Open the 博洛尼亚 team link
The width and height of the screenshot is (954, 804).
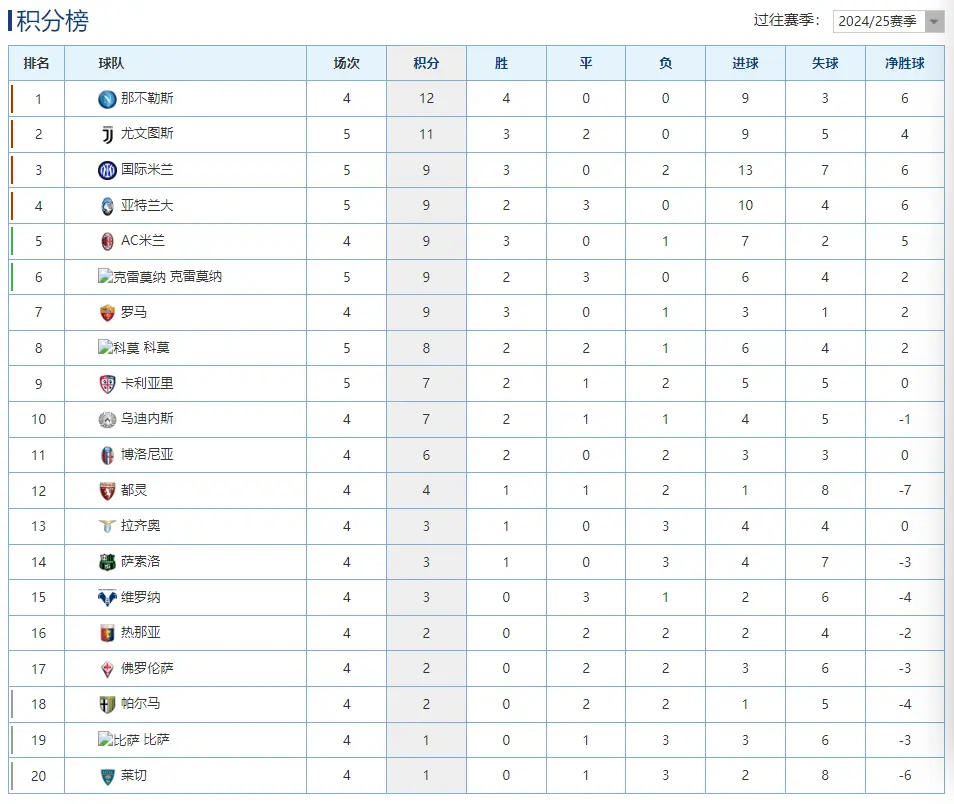[x=147, y=454]
